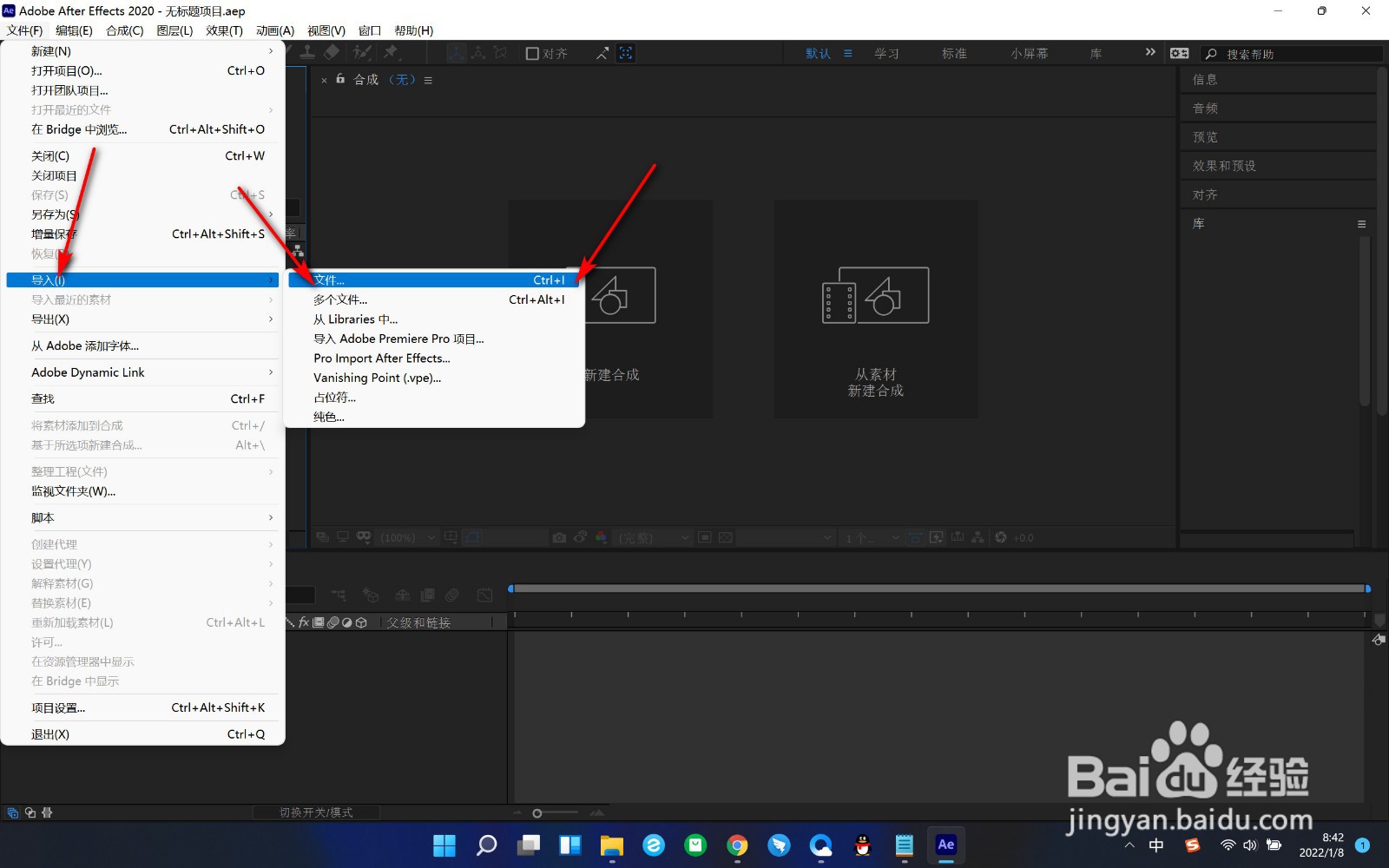Toggle the timeline motion blur icon
Viewport: 1389px width, 868px height.
pos(451,595)
